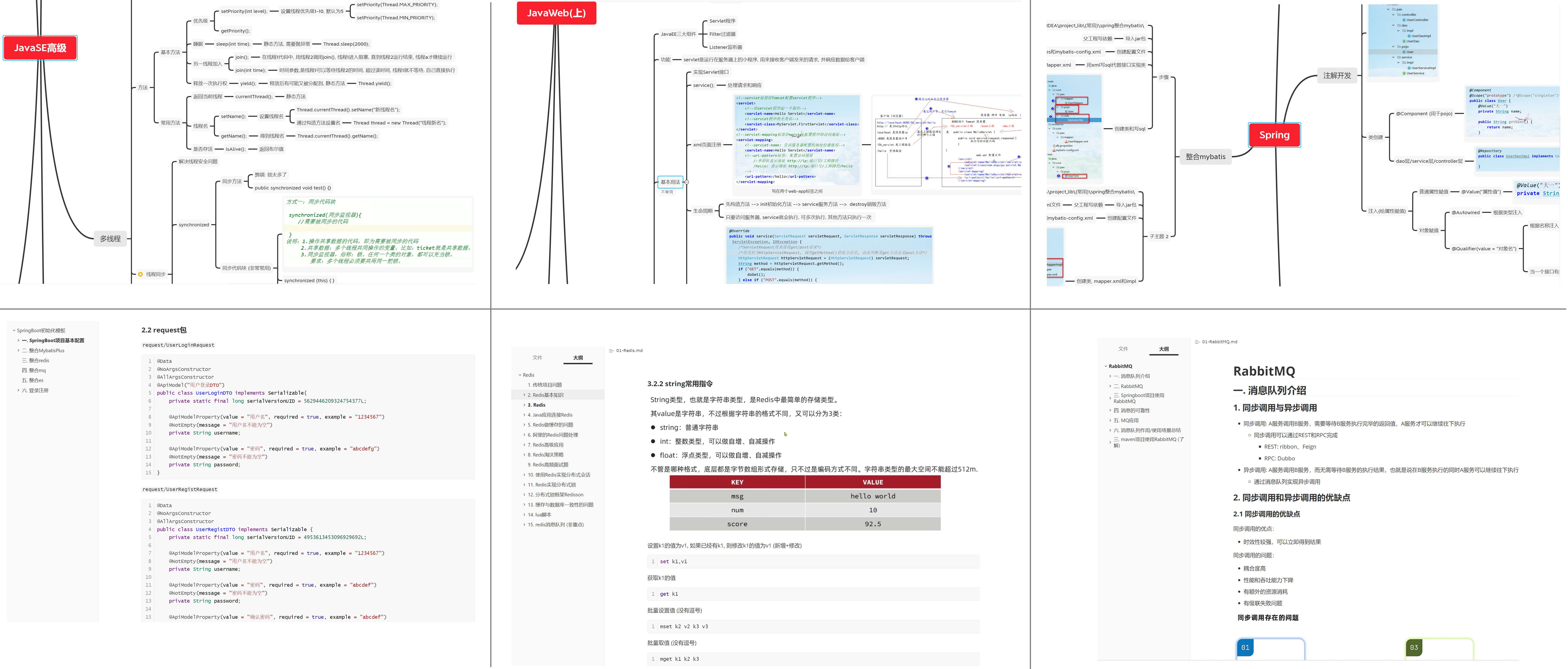This screenshot has width=1568, height=669.
Task: Expand the 一. SpringBoot项目基本配置 outline chevron
Action: (18, 340)
